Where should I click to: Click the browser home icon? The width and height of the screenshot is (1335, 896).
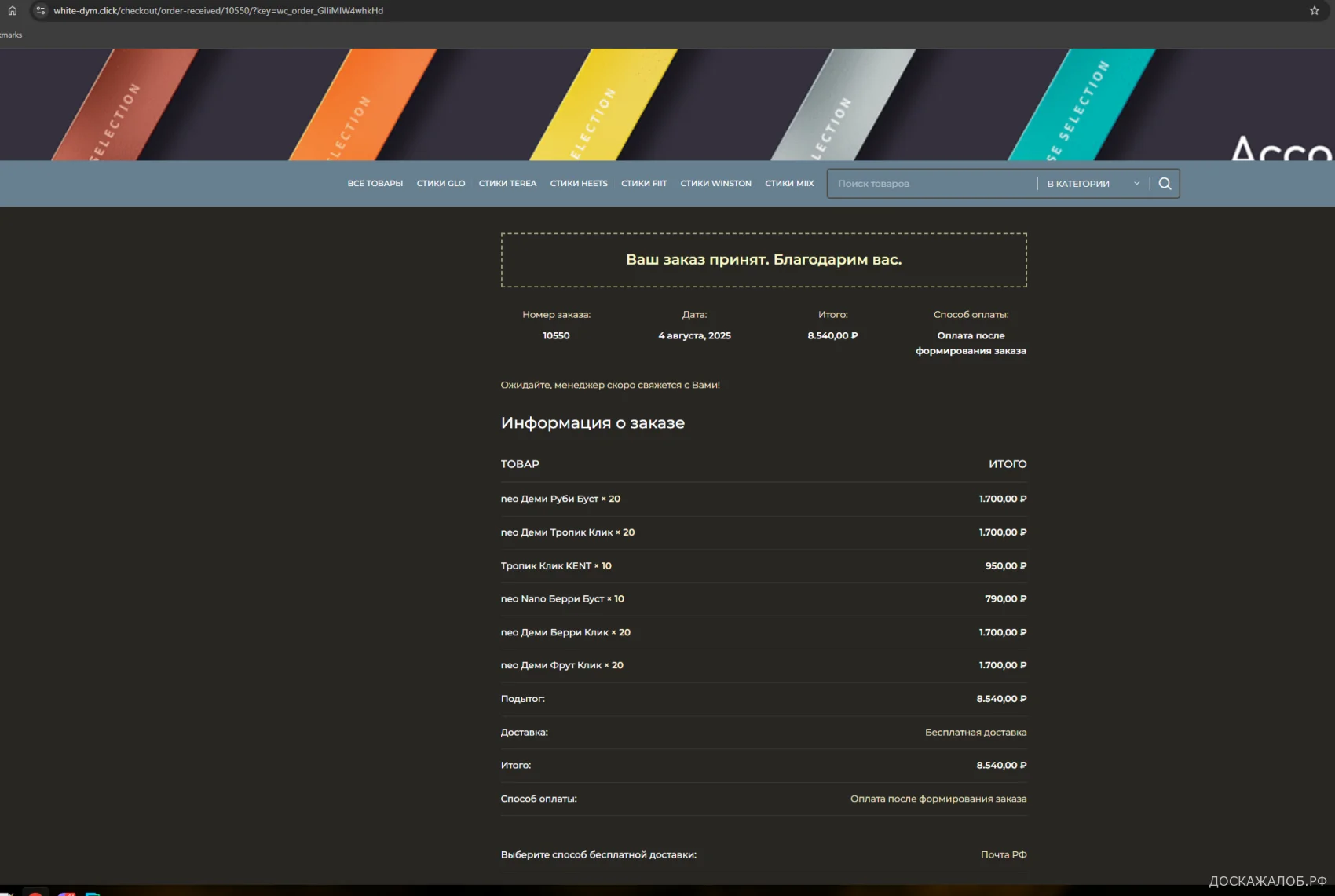(x=12, y=11)
